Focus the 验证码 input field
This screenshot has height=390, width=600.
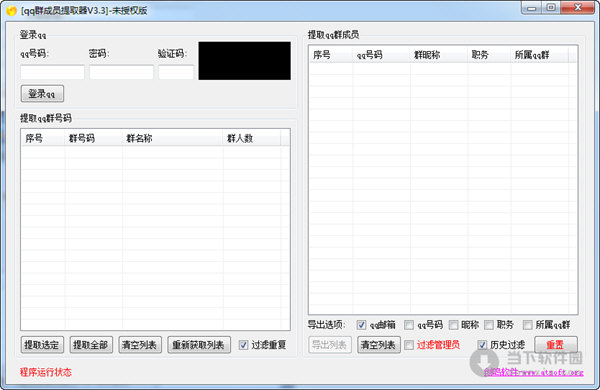click(176, 72)
